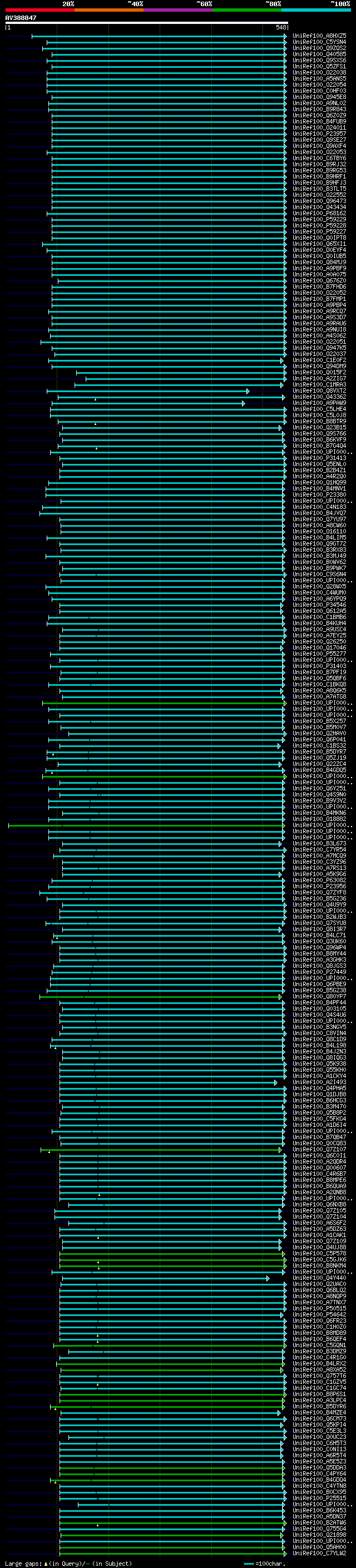356x1568 pixels.
Task: Select the label UniRef100_Q65XI1
Action: pyautogui.click(x=319, y=244)
